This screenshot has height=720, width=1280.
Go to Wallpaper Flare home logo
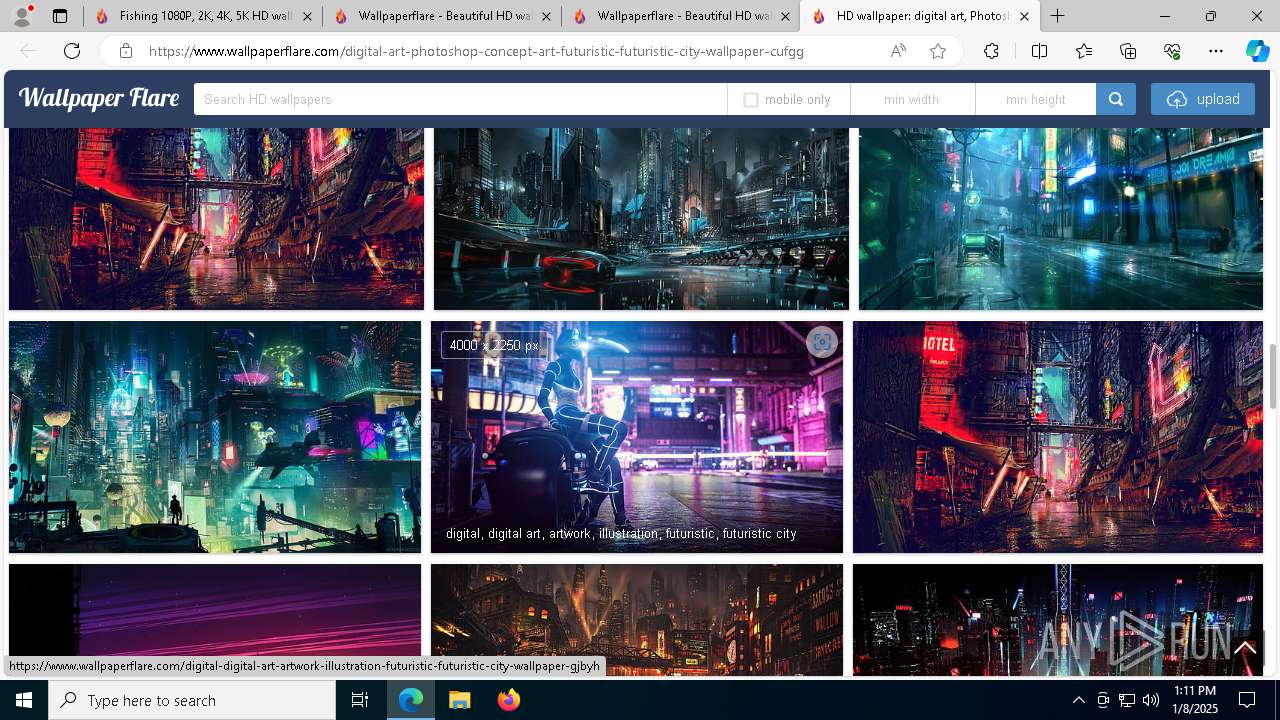coord(99,98)
